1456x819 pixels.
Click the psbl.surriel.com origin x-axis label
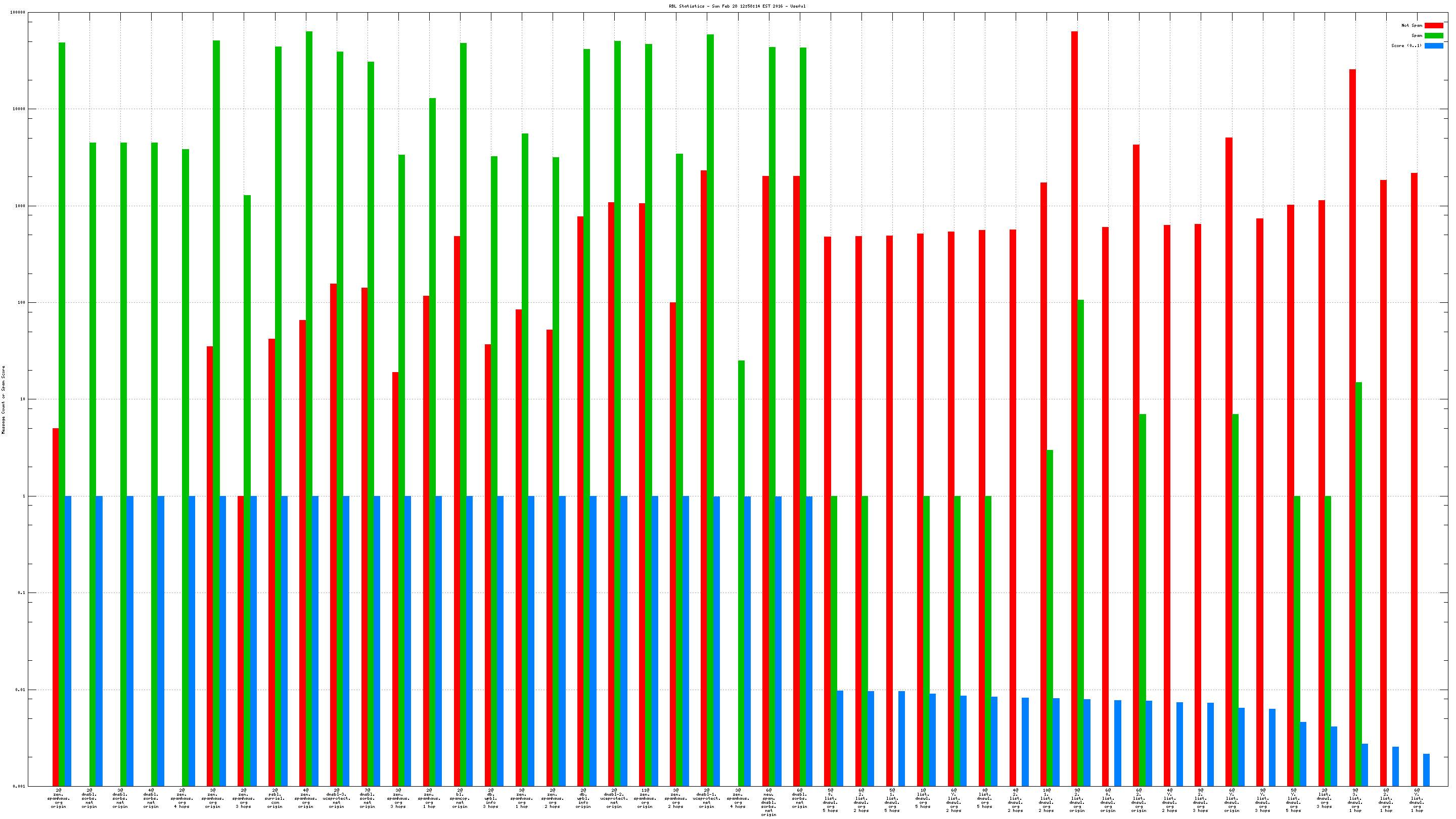pyautogui.click(x=275, y=799)
